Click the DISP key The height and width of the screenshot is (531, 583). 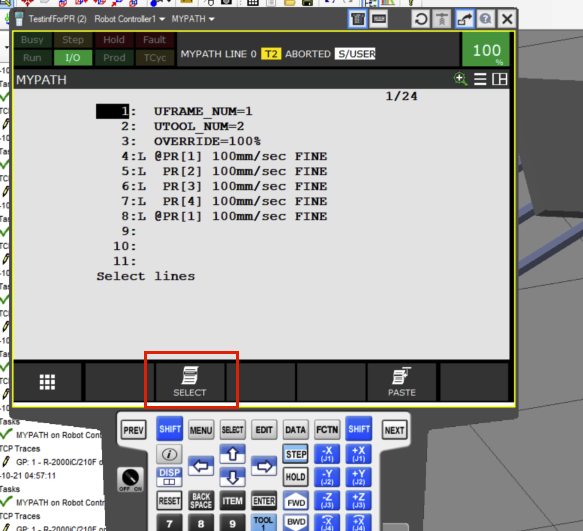point(169,477)
